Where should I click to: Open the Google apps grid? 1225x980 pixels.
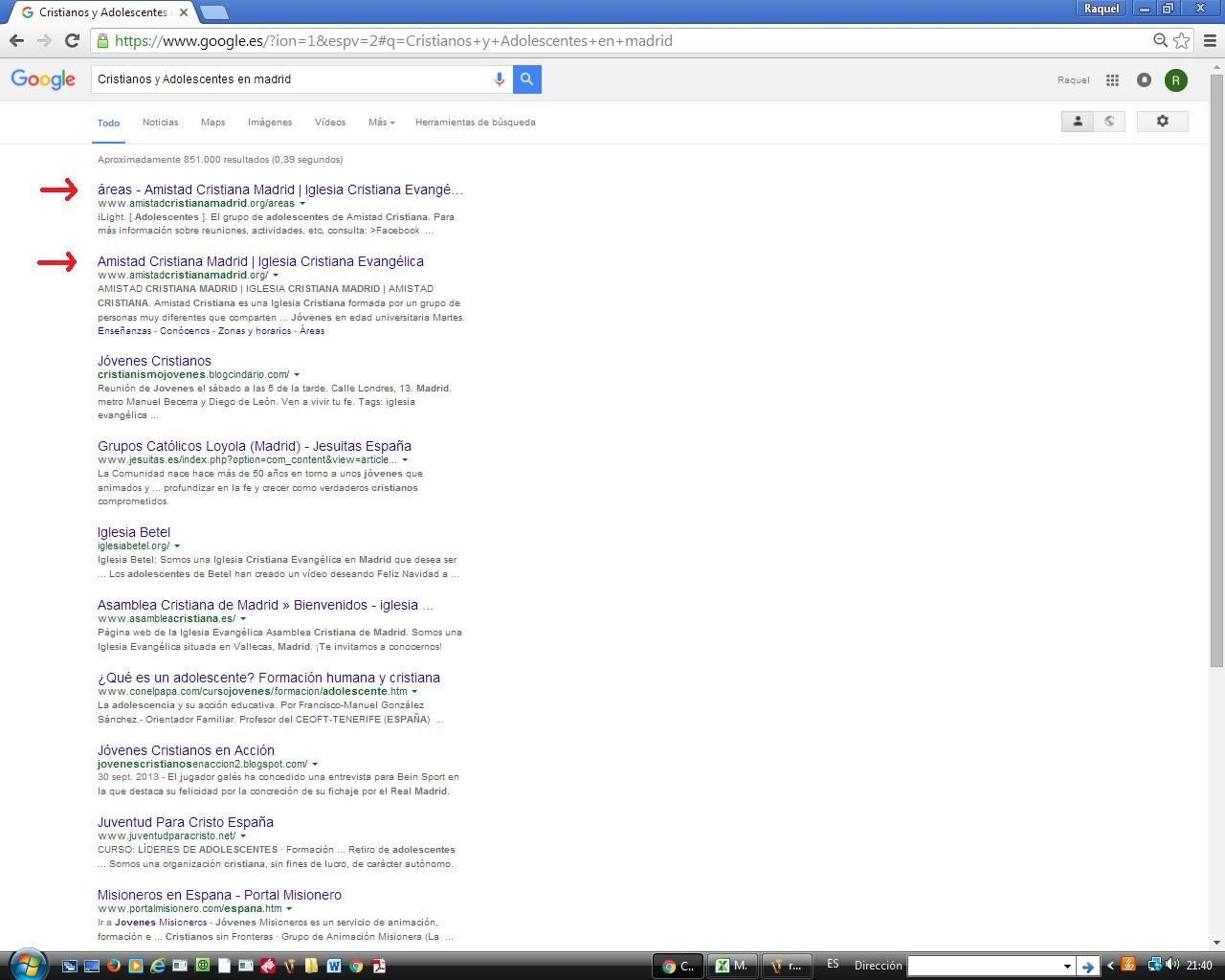[x=1112, y=80]
